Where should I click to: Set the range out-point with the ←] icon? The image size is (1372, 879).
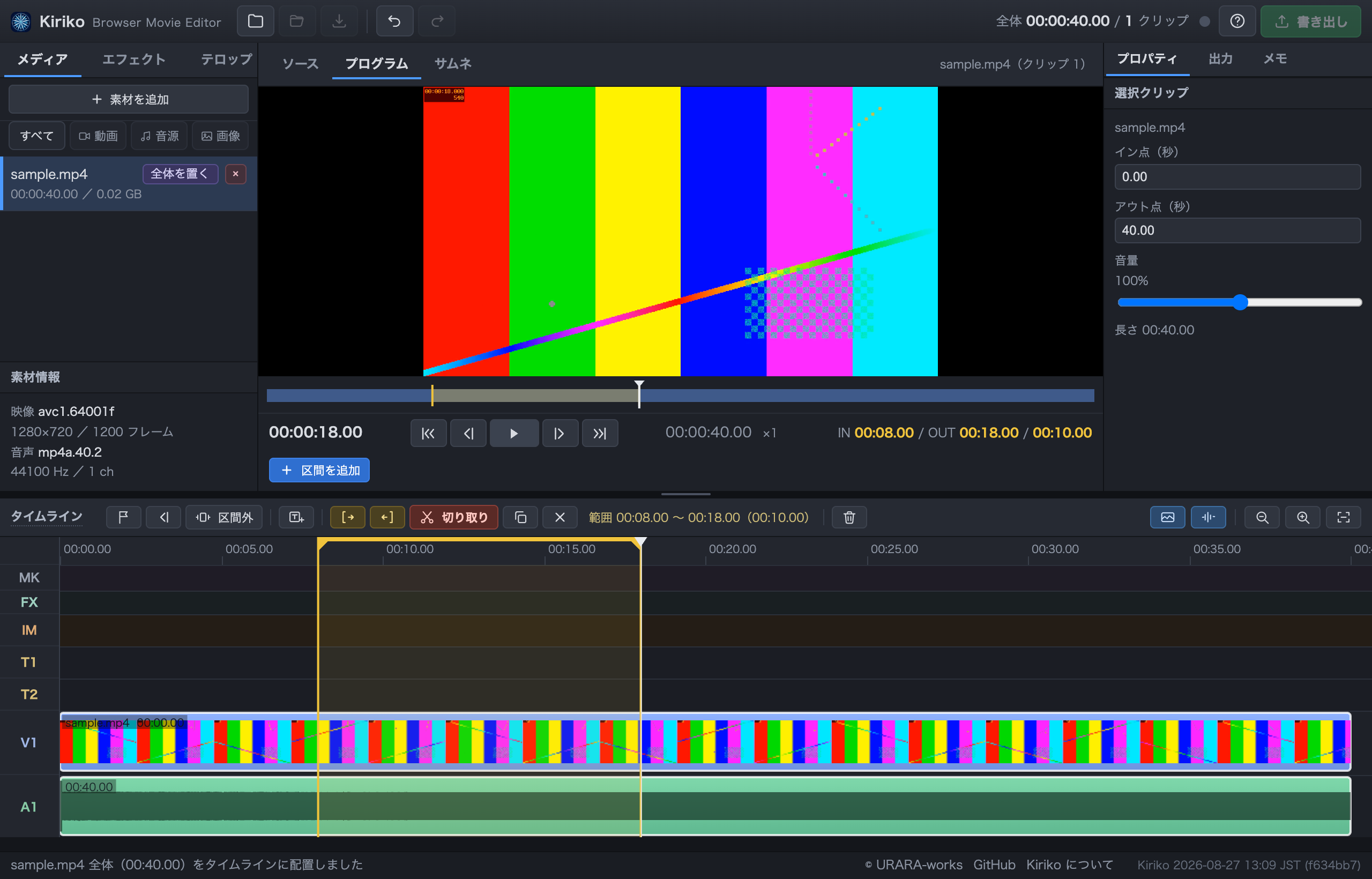(x=387, y=517)
